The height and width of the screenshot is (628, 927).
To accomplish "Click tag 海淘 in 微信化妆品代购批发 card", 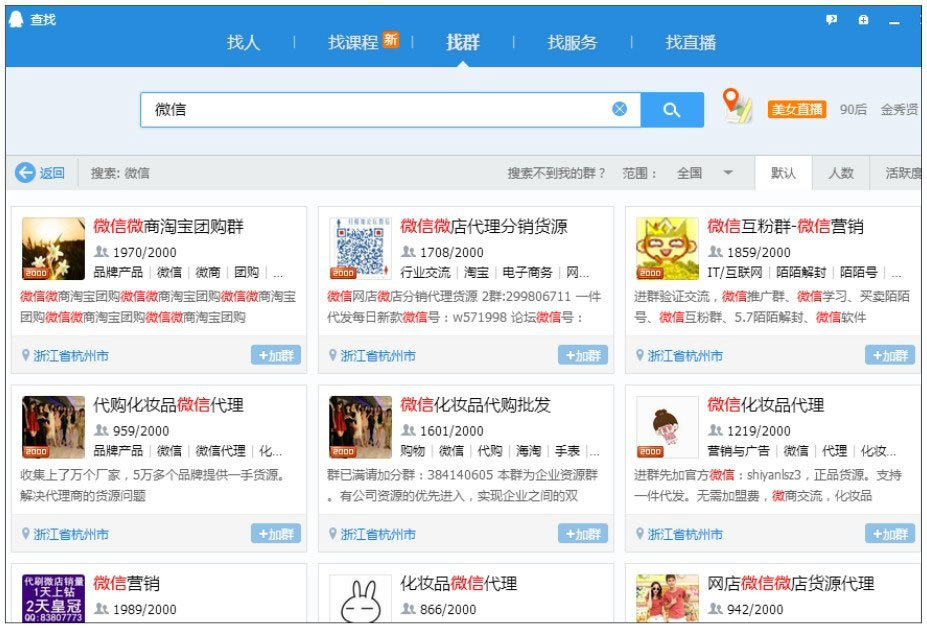I will 528,451.
